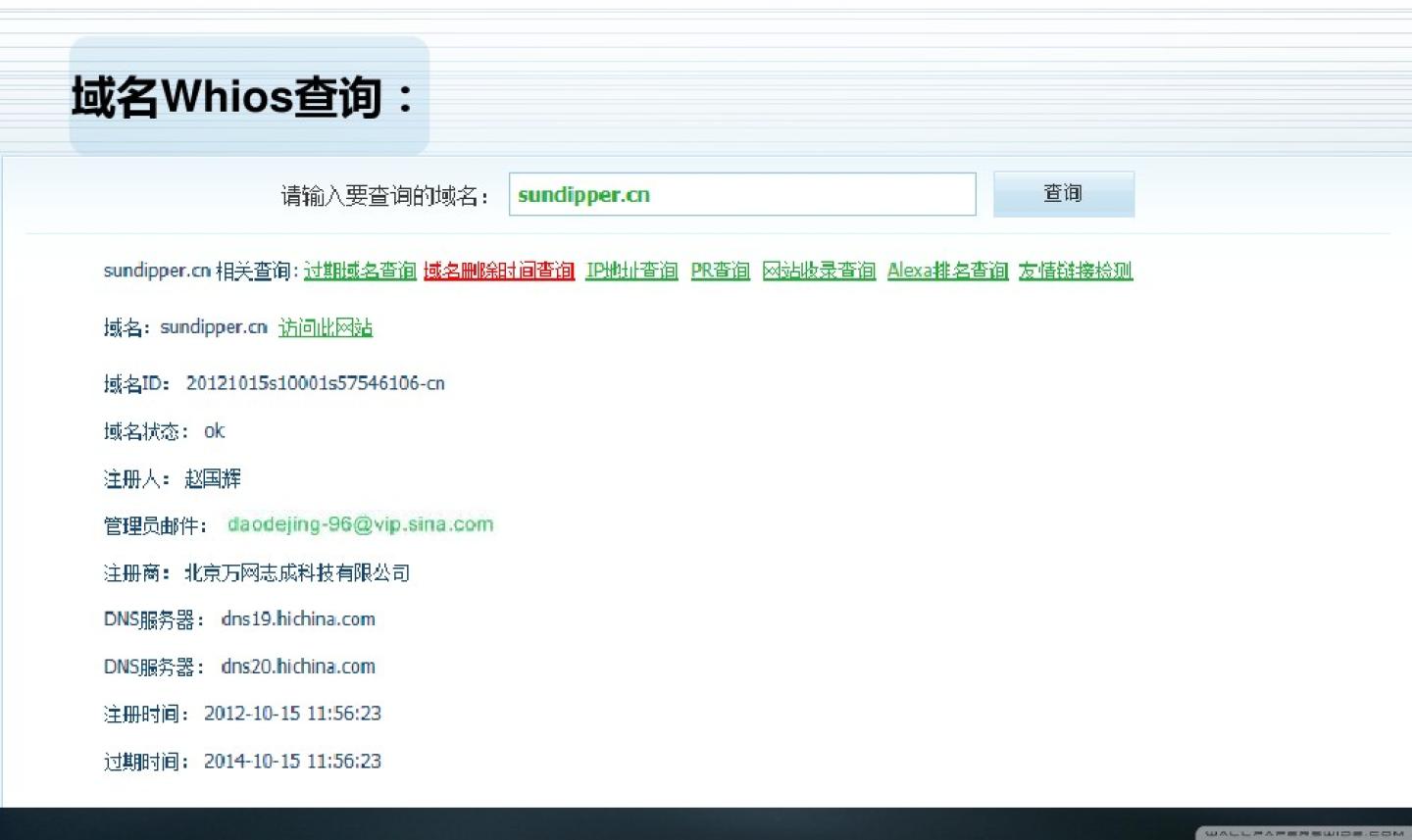The width and height of the screenshot is (1412, 840).
Task: Click the registrar name 北京万网志成科技有限公司
Action: [x=297, y=572]
